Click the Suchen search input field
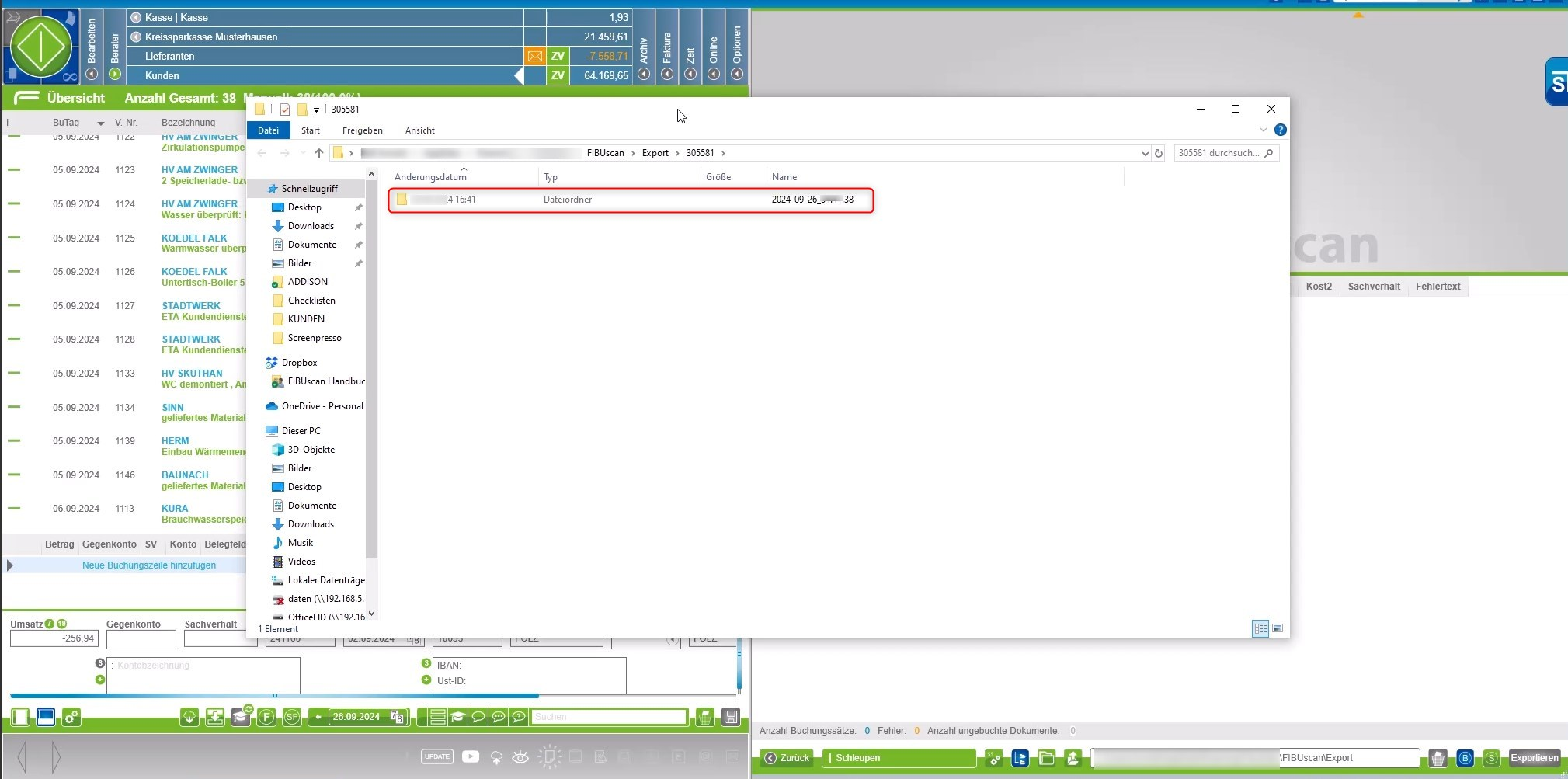The image size is (1568, 779). (x=609, y=717)
